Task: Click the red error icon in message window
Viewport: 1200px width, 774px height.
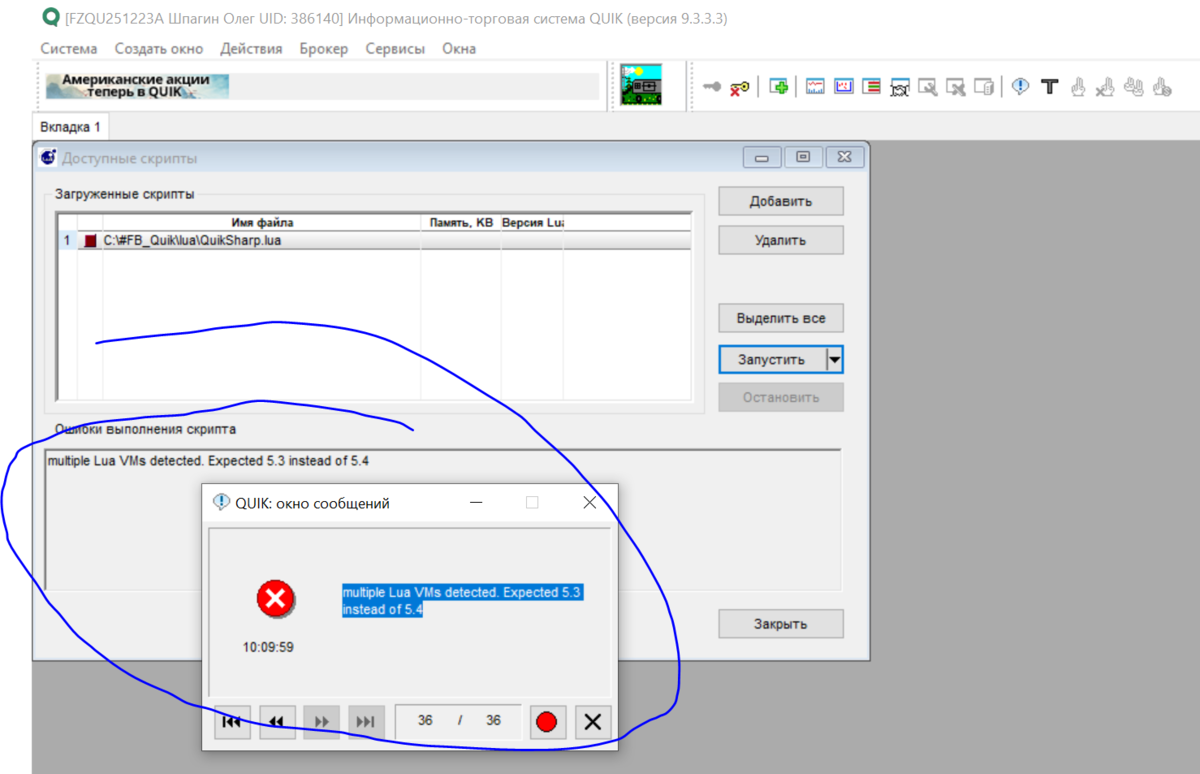Action: 275,599
